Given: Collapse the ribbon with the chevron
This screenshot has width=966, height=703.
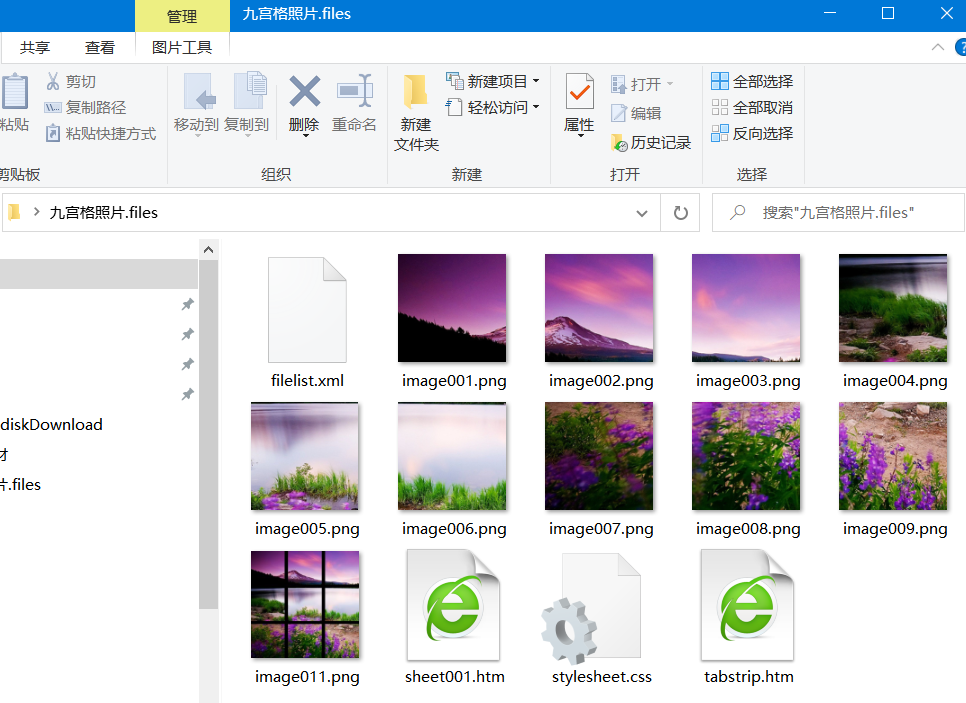Looking at the screenshot, I should 938,47.
